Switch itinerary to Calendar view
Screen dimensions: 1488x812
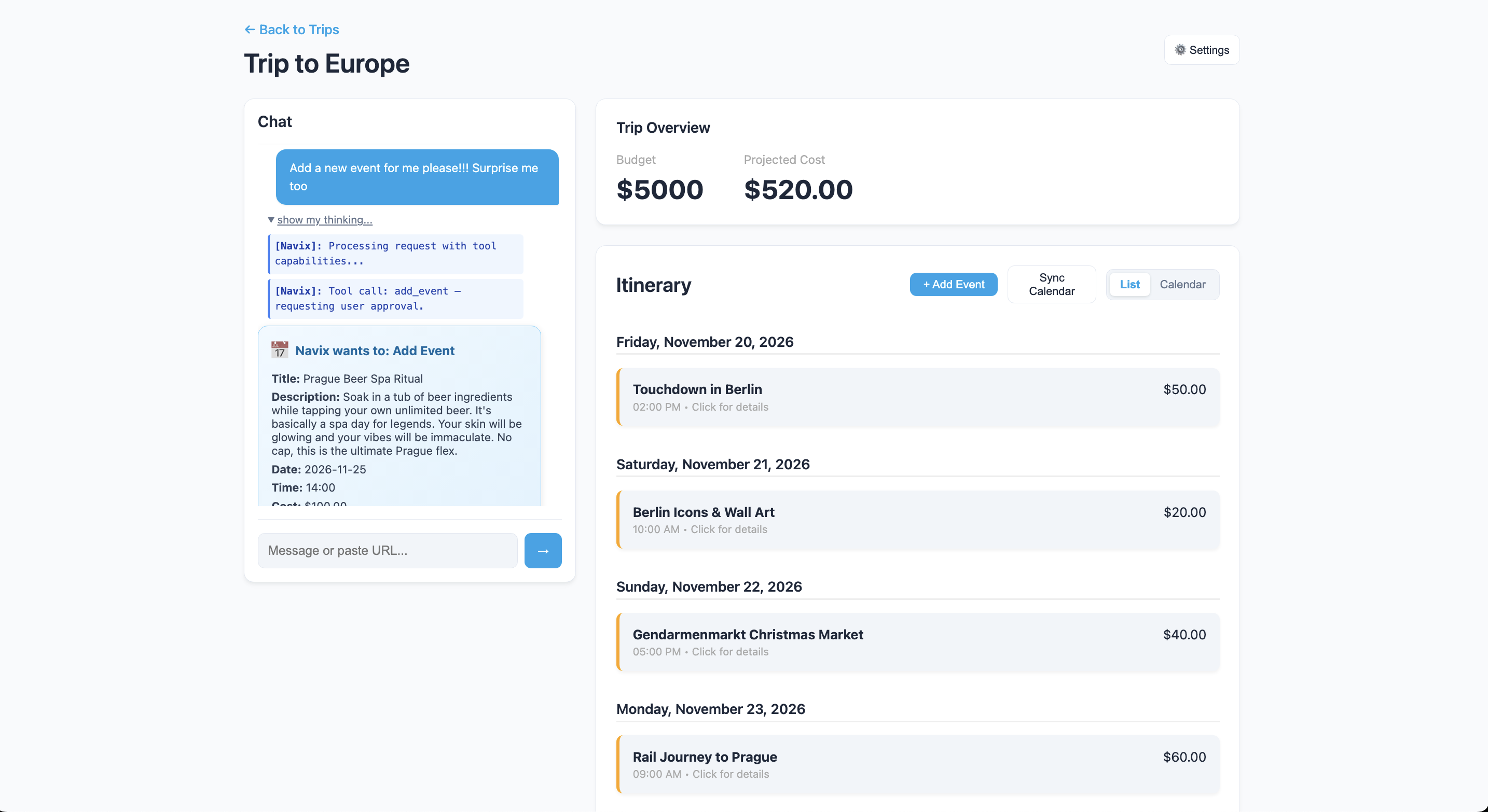pos(1182,284)
